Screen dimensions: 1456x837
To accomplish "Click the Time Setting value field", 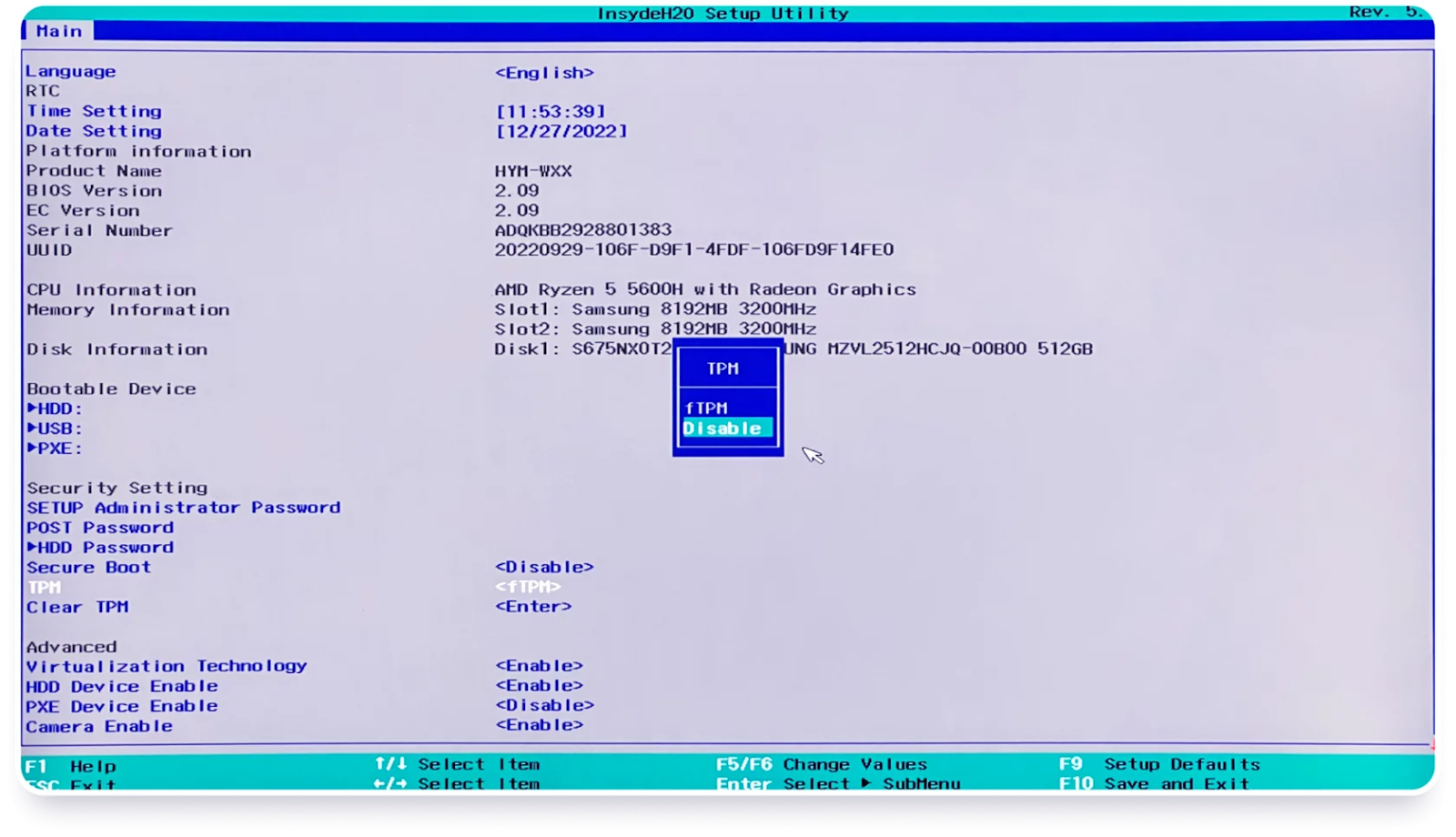I will [551, 112].
